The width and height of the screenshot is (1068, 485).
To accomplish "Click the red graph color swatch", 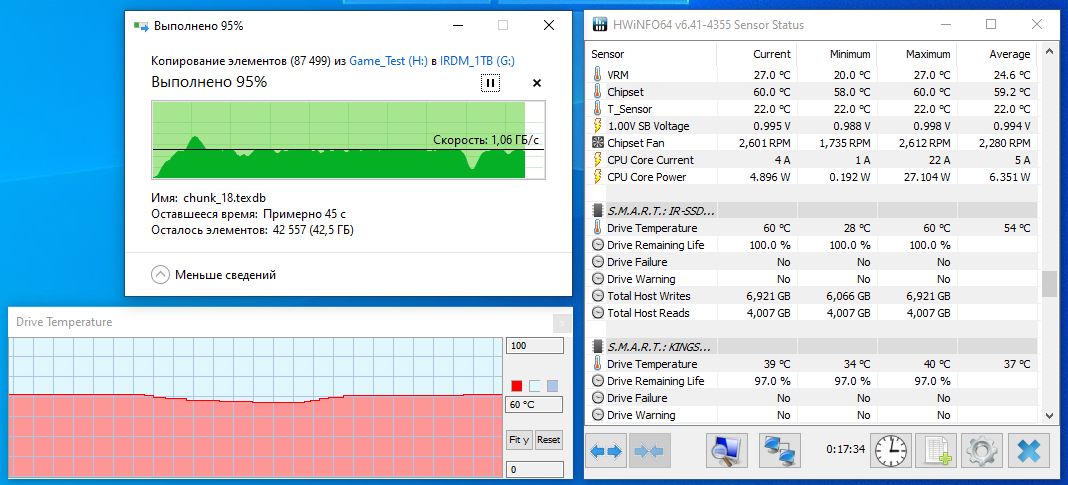I will point(516,386).
